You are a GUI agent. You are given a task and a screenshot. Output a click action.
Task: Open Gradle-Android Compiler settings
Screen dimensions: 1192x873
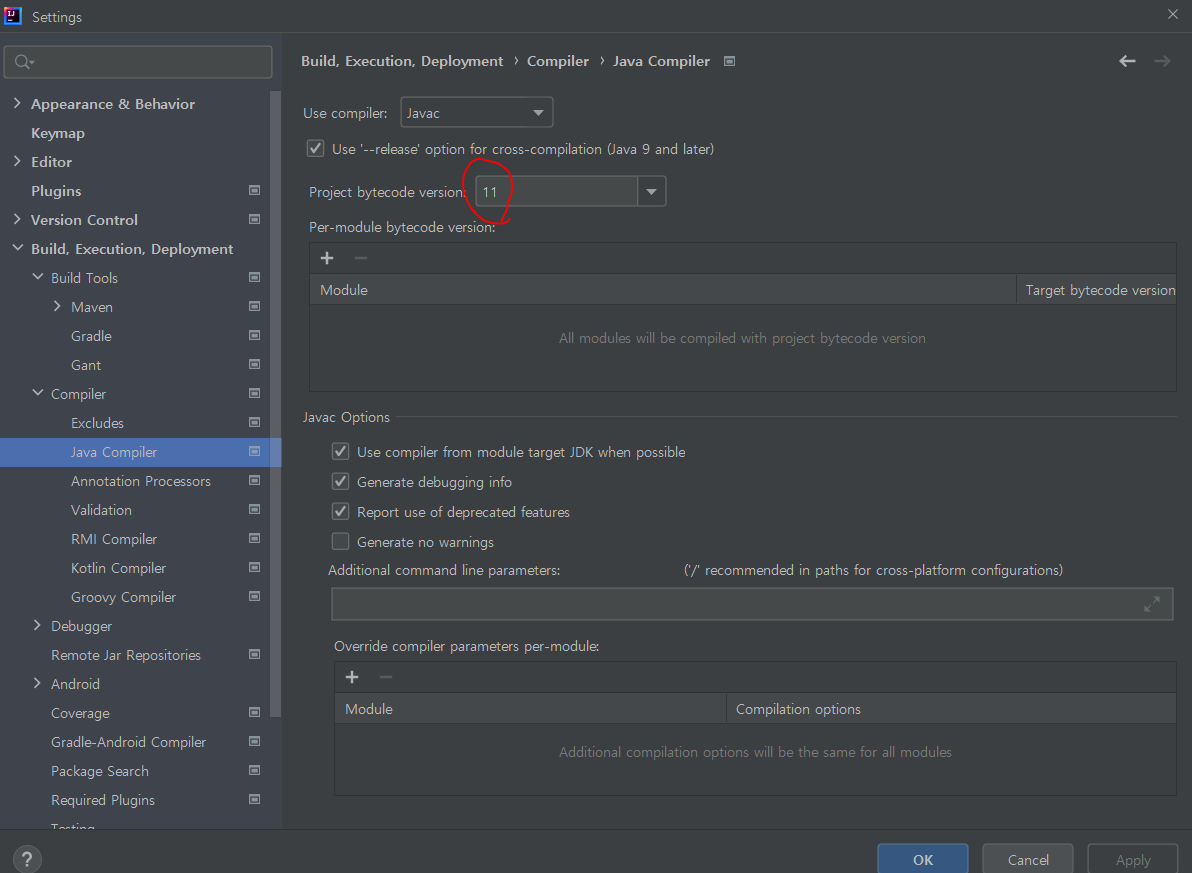[x=128, y=742]
